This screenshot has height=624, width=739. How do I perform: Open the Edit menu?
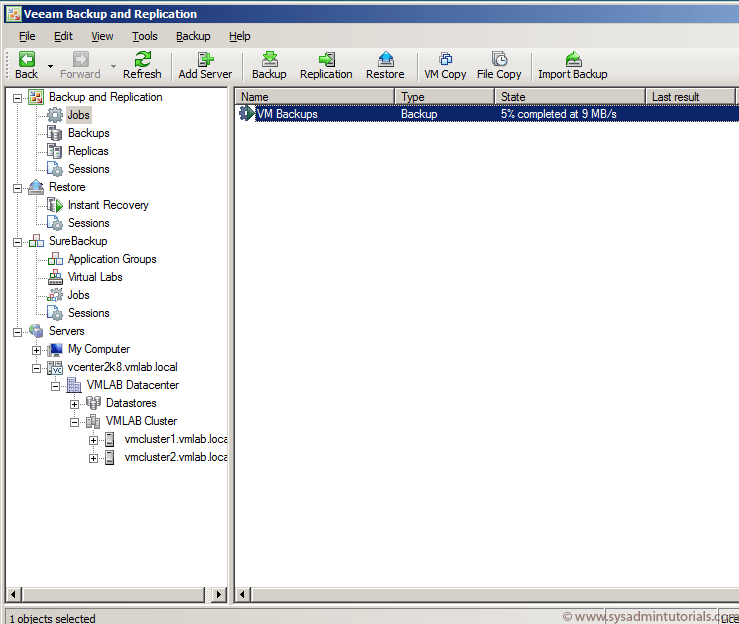63,36
